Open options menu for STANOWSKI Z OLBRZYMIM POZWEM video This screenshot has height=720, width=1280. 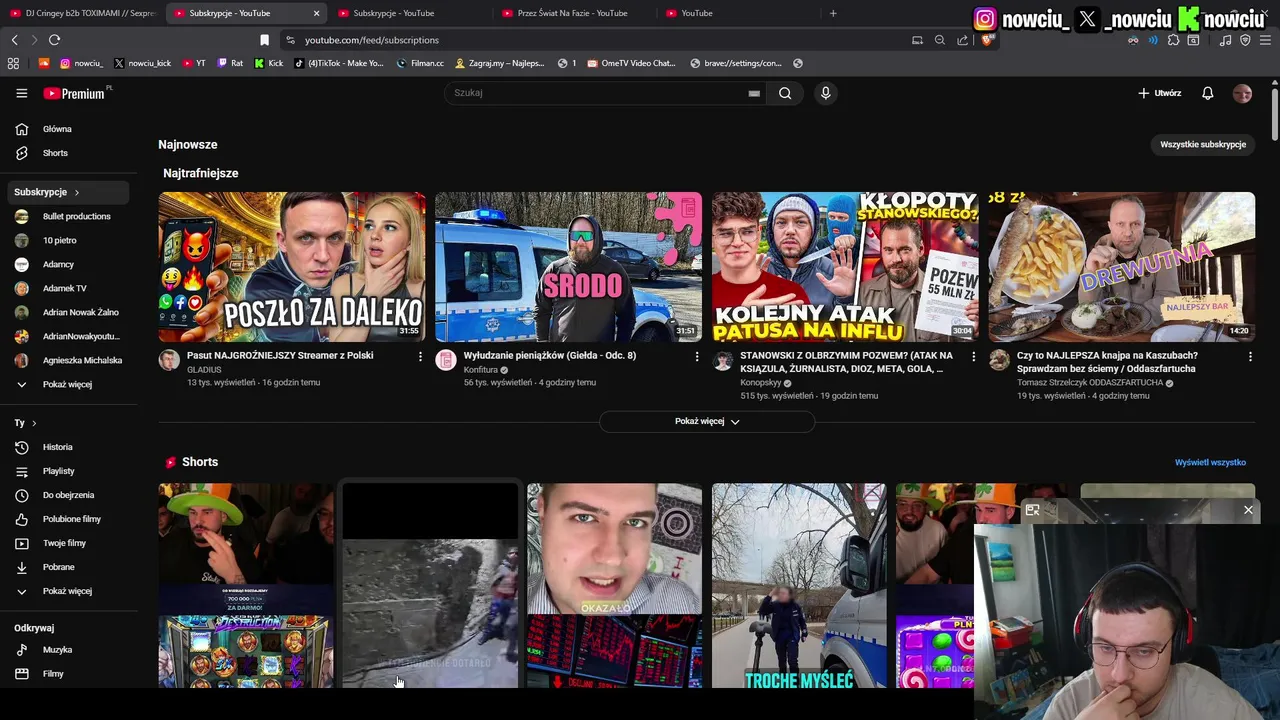tap(973, 356)
